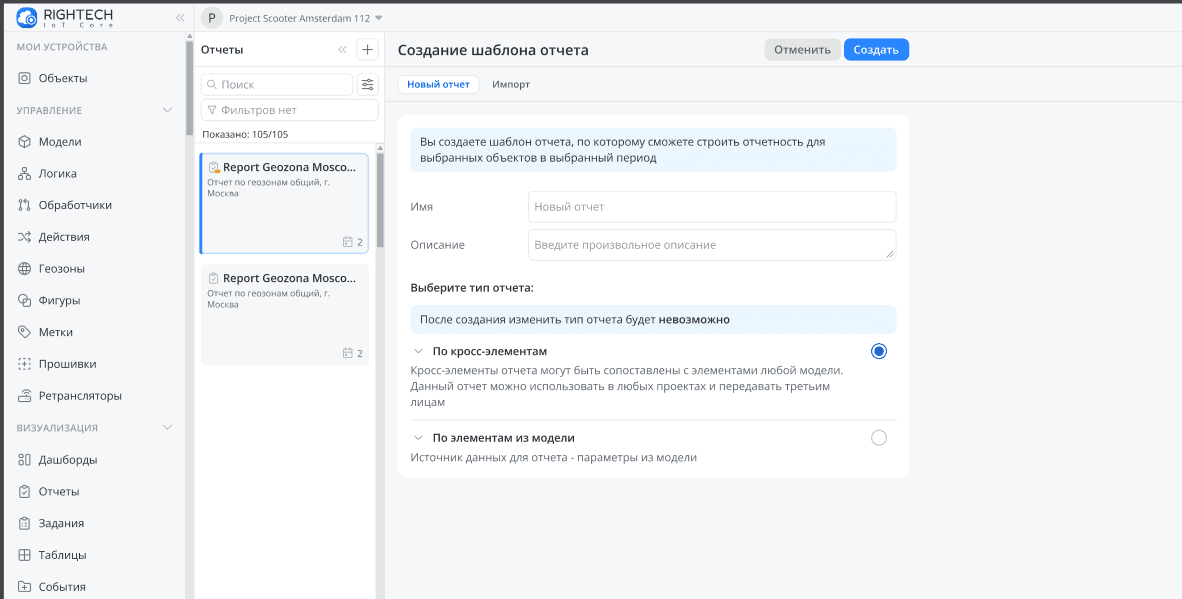Select the 'По элементам из модели' radio button
Viewport: 1182px width, 599px height.
tap(878, 437)
